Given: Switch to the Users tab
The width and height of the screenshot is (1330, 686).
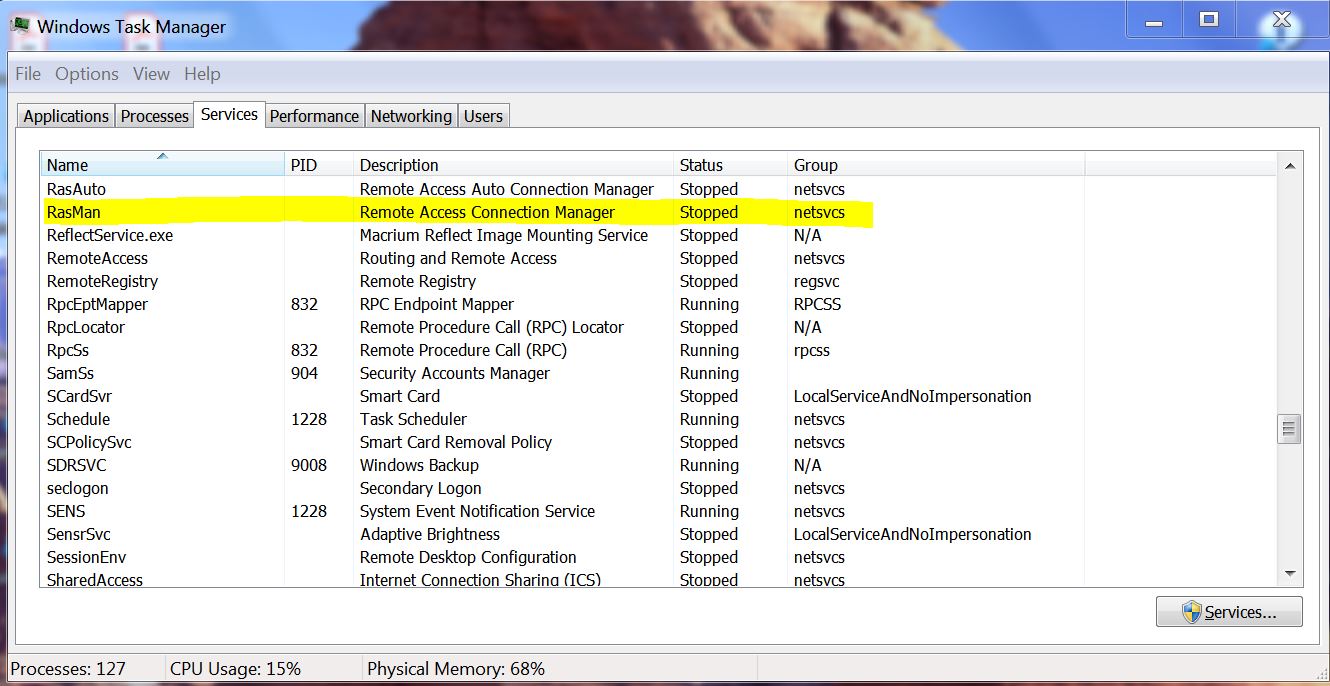Looking at the screenshot, I should coord(483,116).
